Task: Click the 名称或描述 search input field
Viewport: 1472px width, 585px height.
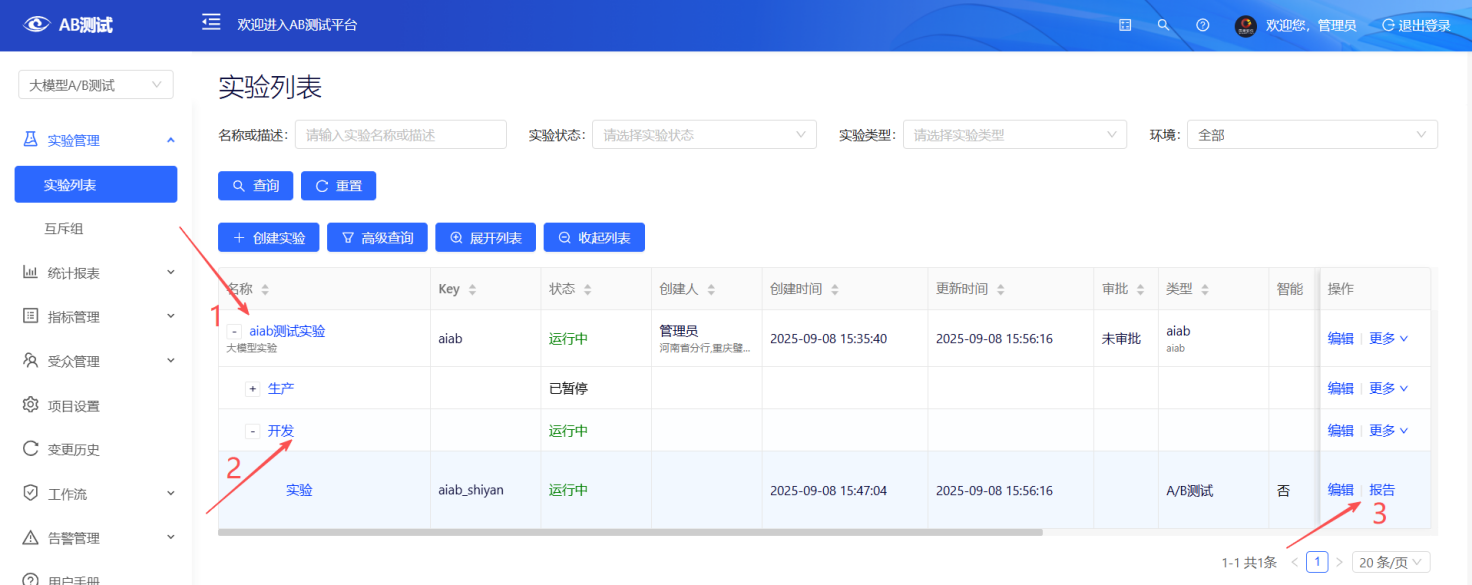Action: 400,135
